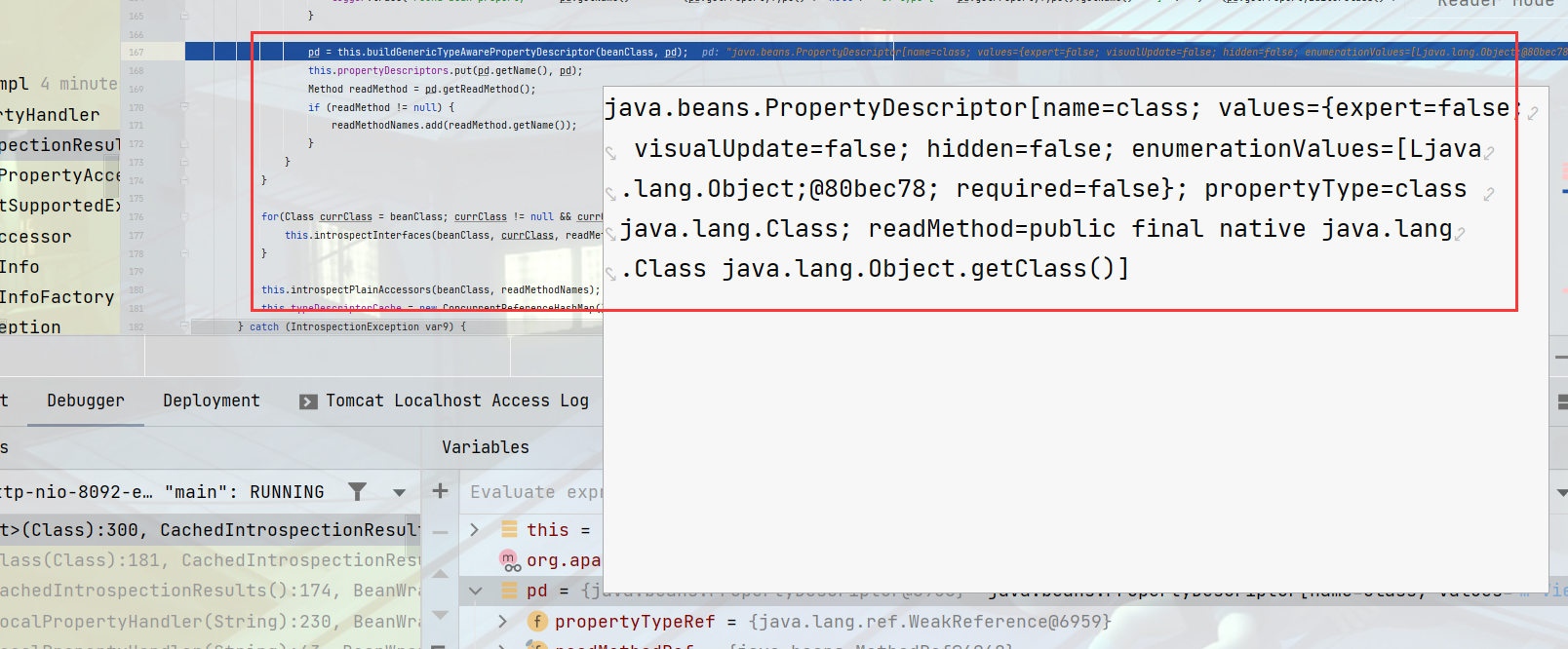Screen dimensions: 1568x649
Task: Switch to the Debugger tab
Action: (x=86, y=401)
